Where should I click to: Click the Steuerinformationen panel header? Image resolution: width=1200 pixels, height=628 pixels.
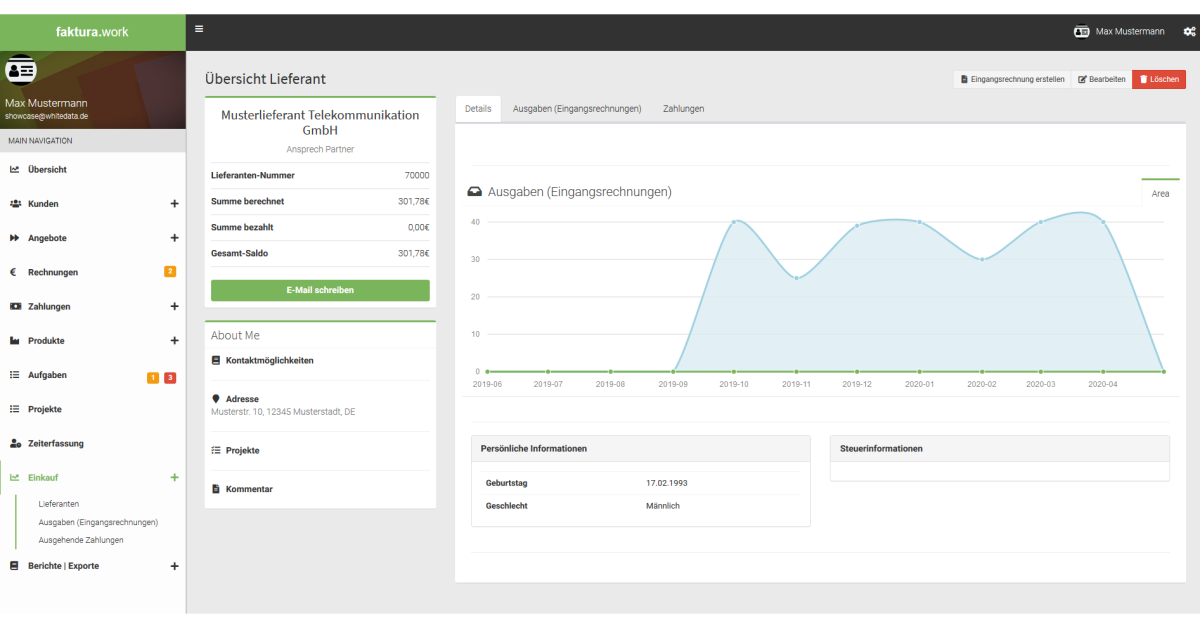tap(1000, 449)
